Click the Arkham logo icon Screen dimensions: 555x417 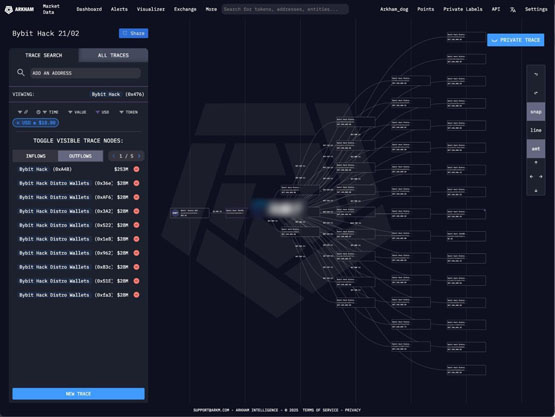(x=8, y=10)
